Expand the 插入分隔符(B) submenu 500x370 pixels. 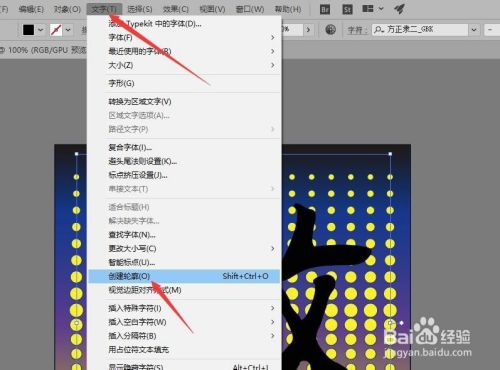184,336
